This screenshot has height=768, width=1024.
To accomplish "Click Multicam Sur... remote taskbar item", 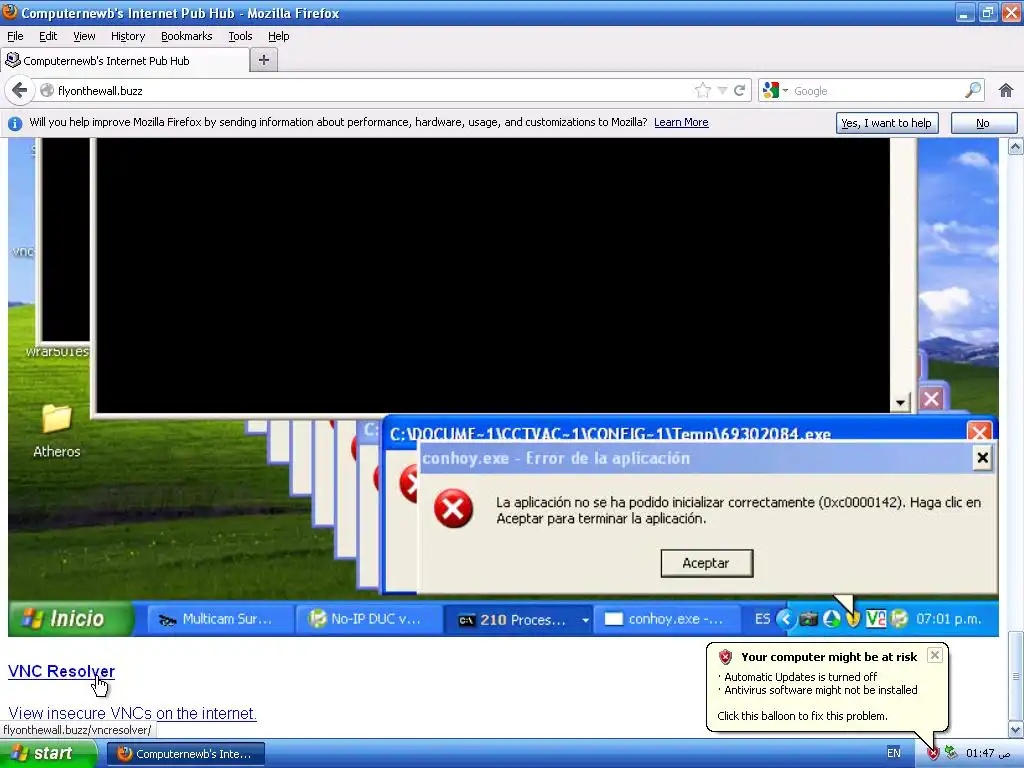I will pos(219,619).
